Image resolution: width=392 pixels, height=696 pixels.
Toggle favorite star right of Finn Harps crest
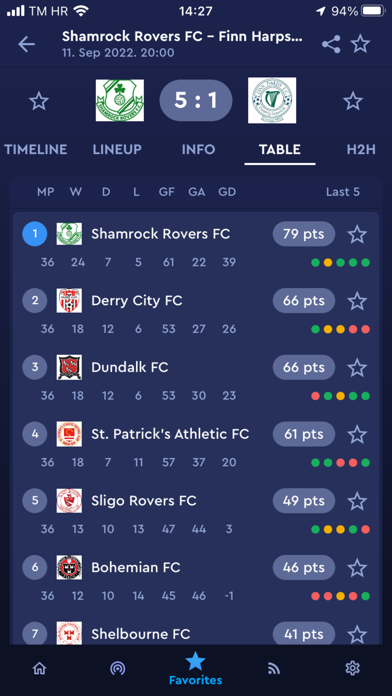coord(353,101)
